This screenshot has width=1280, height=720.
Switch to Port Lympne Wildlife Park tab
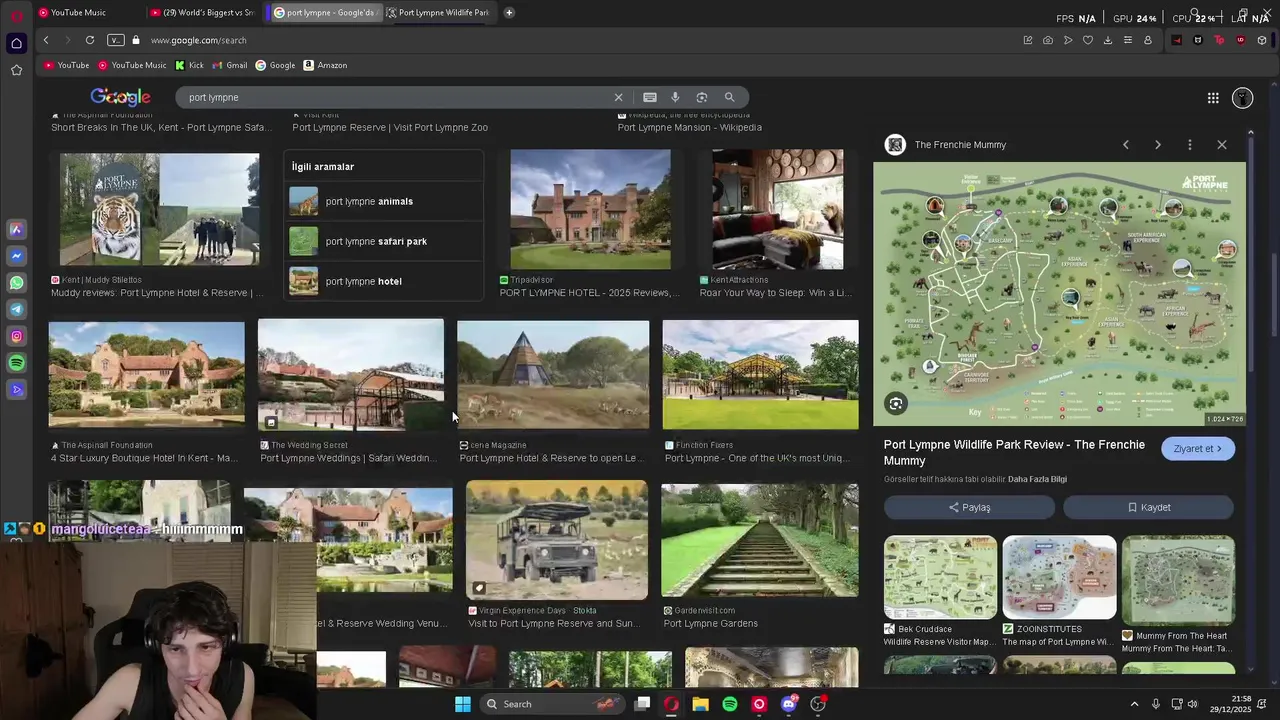tap(438, 13)
